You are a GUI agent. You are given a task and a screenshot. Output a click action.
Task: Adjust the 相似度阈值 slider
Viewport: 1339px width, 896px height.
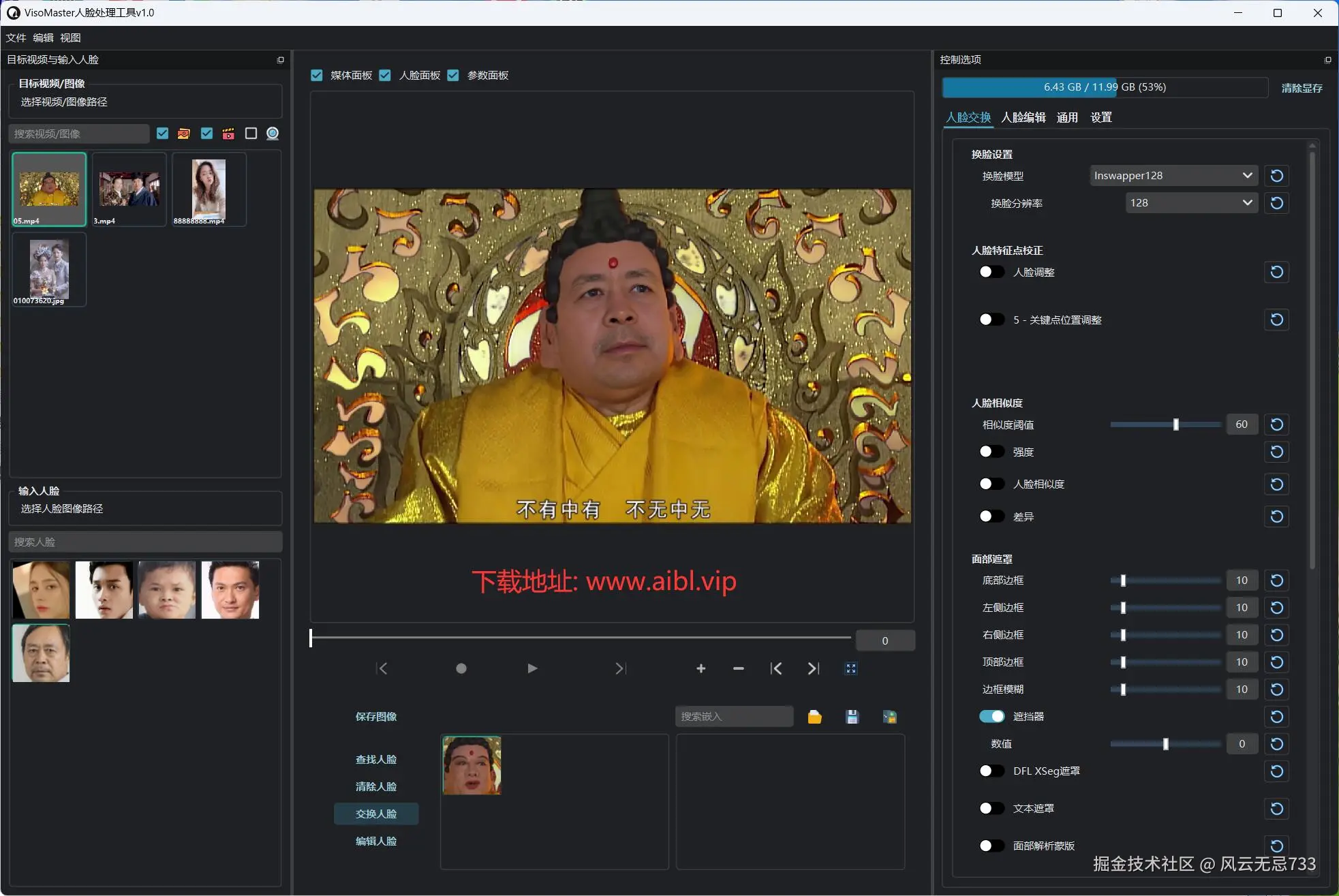(x=1175, y=424)
